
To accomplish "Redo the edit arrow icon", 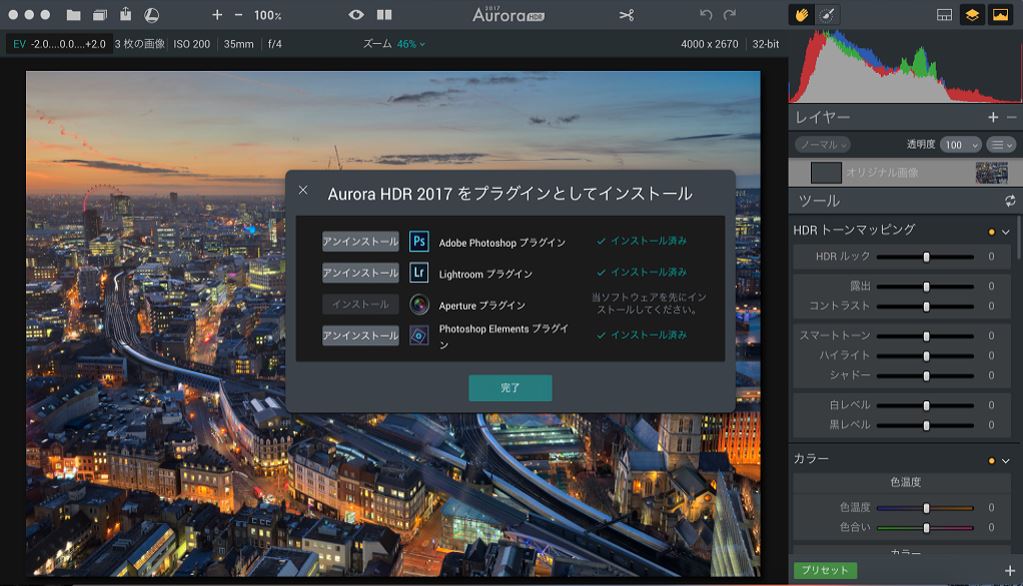I will [730, 14].
